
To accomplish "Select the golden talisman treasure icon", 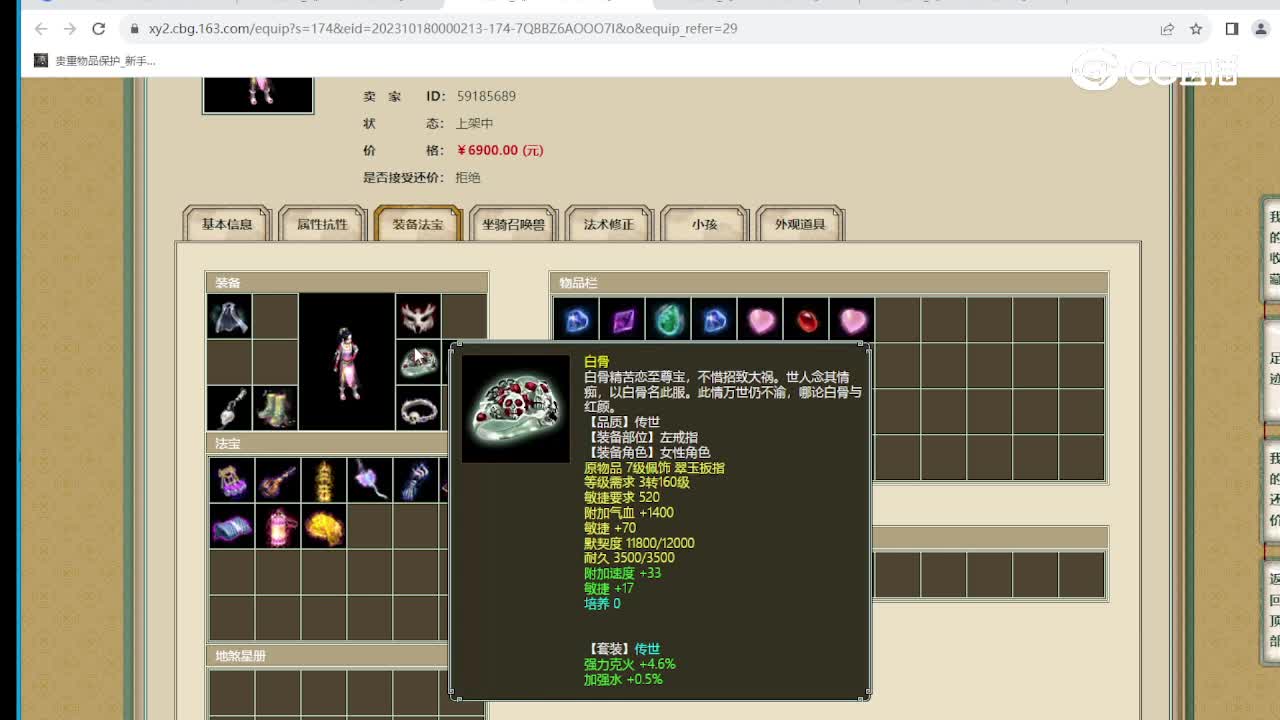I will 323,481.
